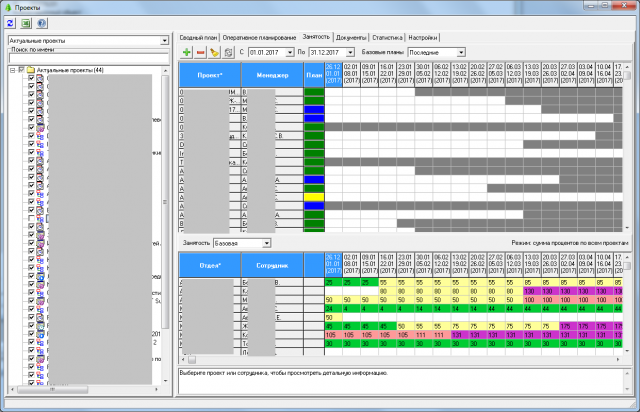This screenshot has height=412, width=640.
Task: Click the Сотрудник column header
Action: pyautogui.click(x=272, y=265)
